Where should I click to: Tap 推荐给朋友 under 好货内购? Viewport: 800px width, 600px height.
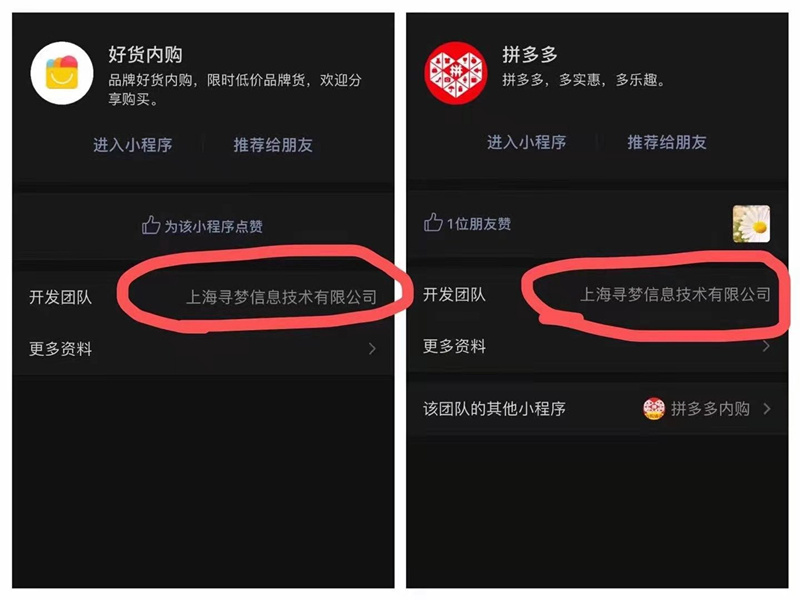pos(273,145)
